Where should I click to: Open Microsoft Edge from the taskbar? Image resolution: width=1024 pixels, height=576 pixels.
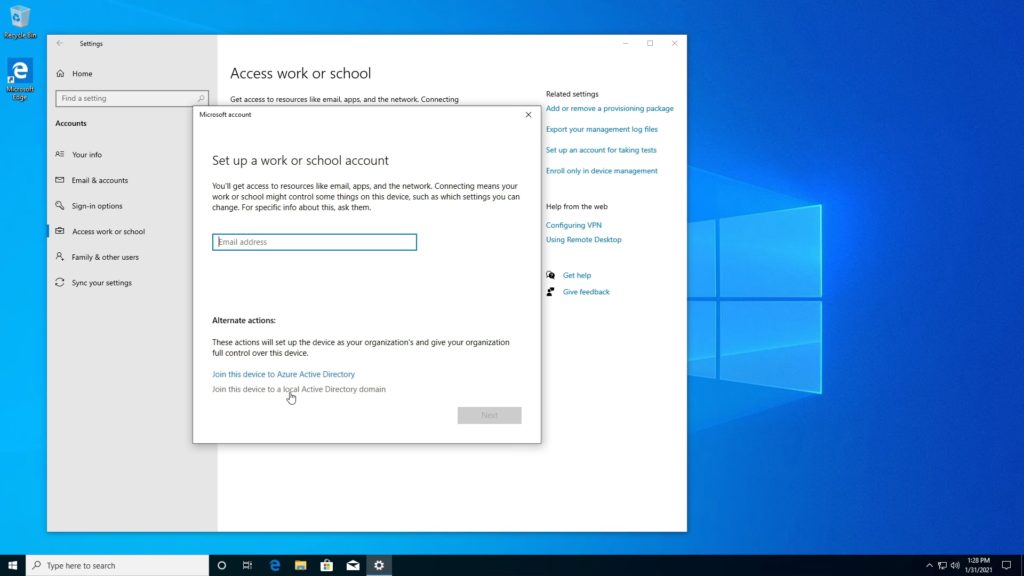click(x=273, y=565)
